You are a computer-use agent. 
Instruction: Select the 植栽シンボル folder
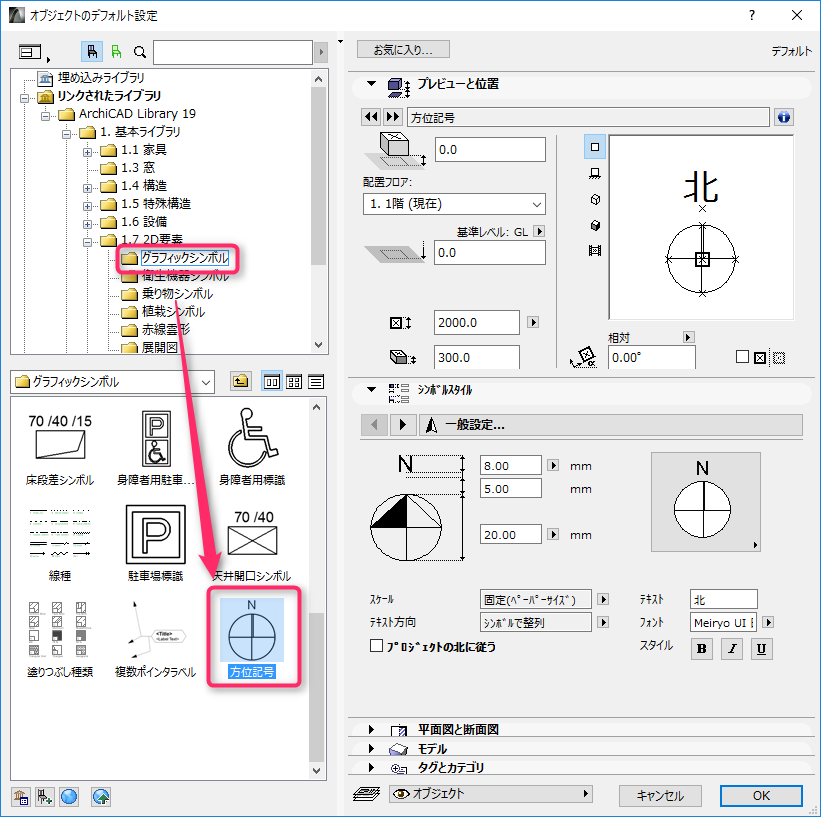[173, 312]
